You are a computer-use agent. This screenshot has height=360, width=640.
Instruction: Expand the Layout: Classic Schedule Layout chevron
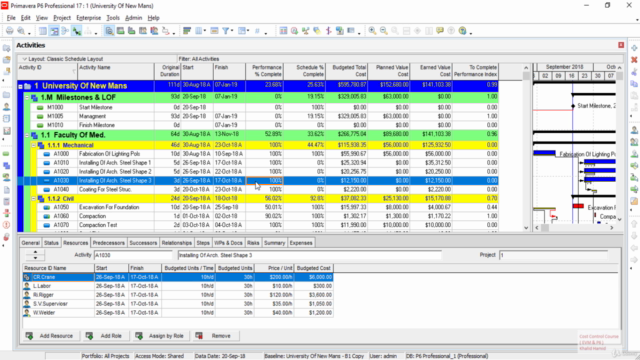coord(24,59)
